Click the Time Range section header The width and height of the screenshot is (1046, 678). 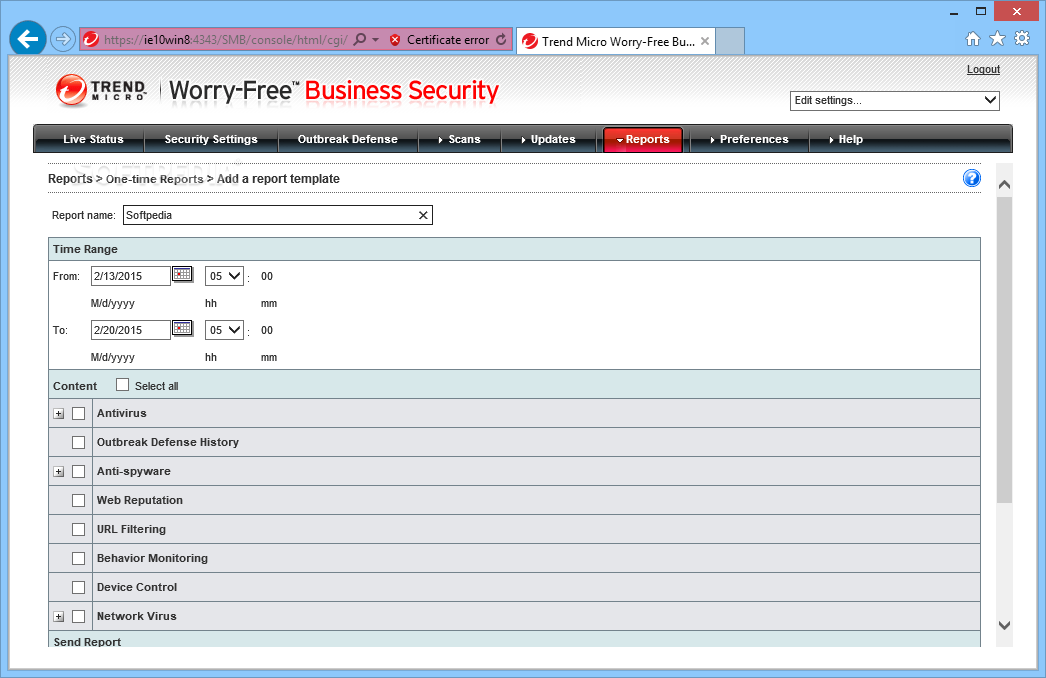(x=514, y=249)
